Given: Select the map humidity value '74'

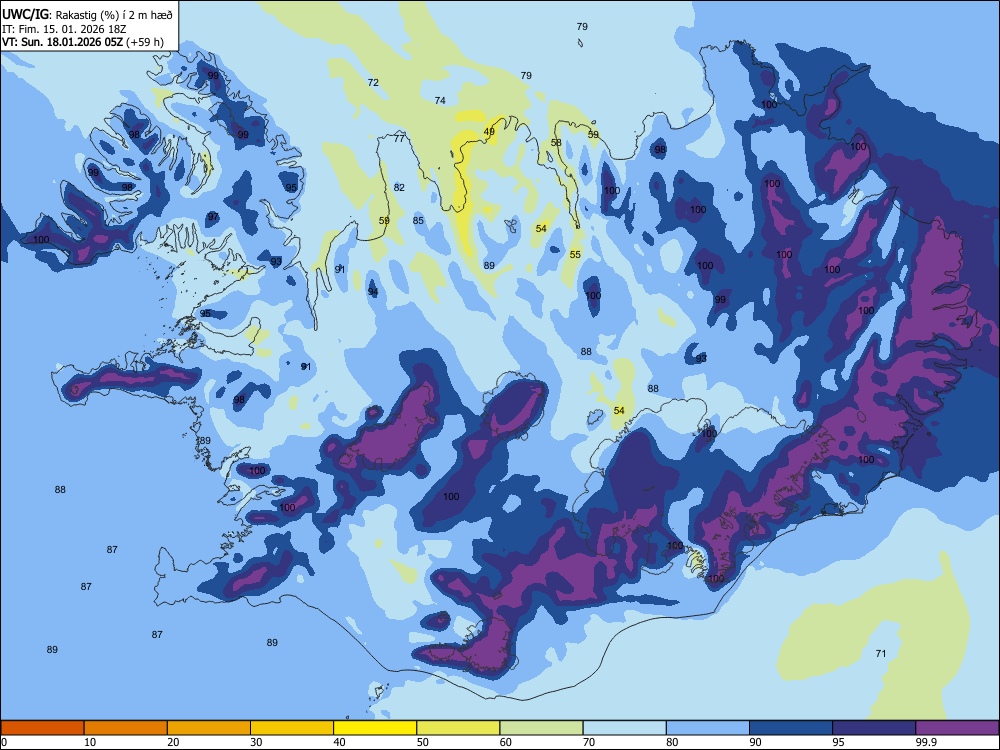Looking at the screenshot, I should point(440,100).
